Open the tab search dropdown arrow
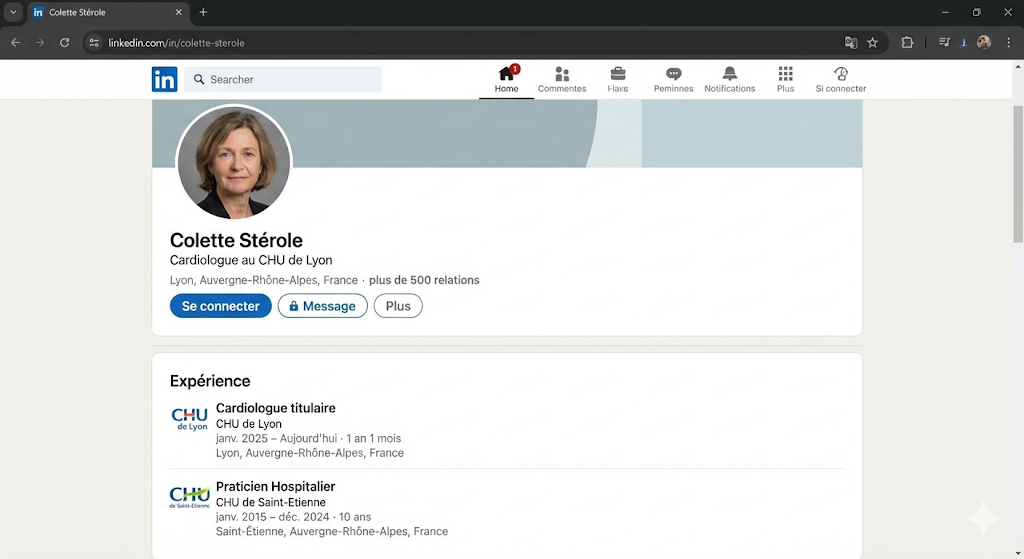 tap(13, 12)
